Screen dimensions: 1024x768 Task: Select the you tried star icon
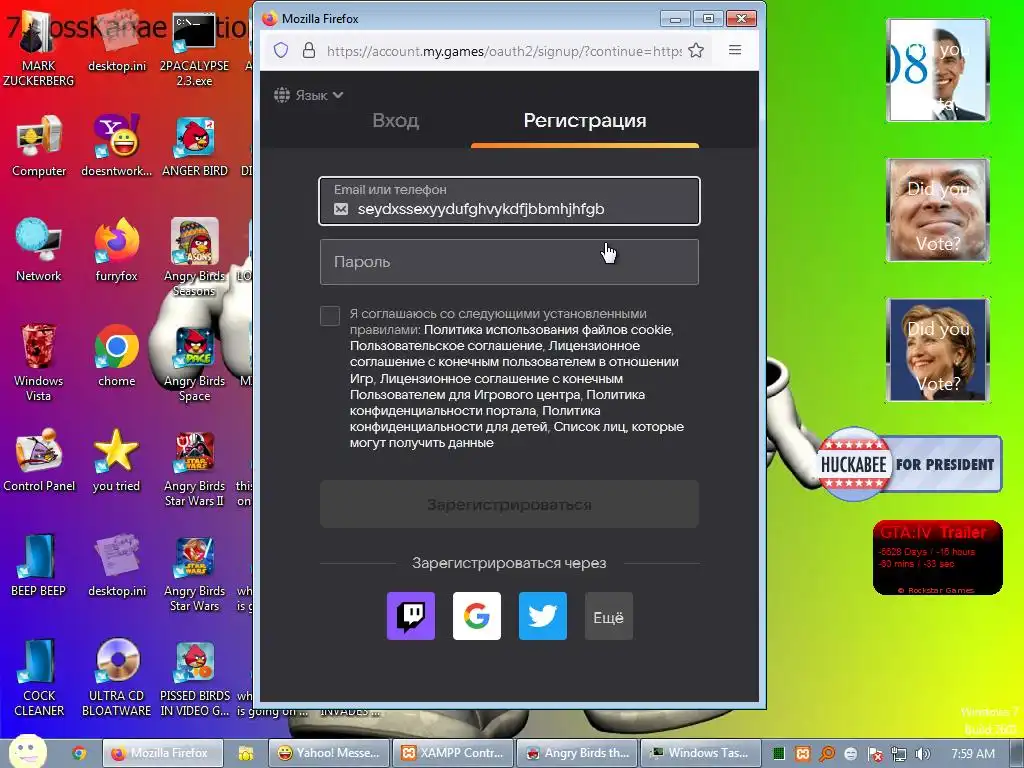click(116, 461)
